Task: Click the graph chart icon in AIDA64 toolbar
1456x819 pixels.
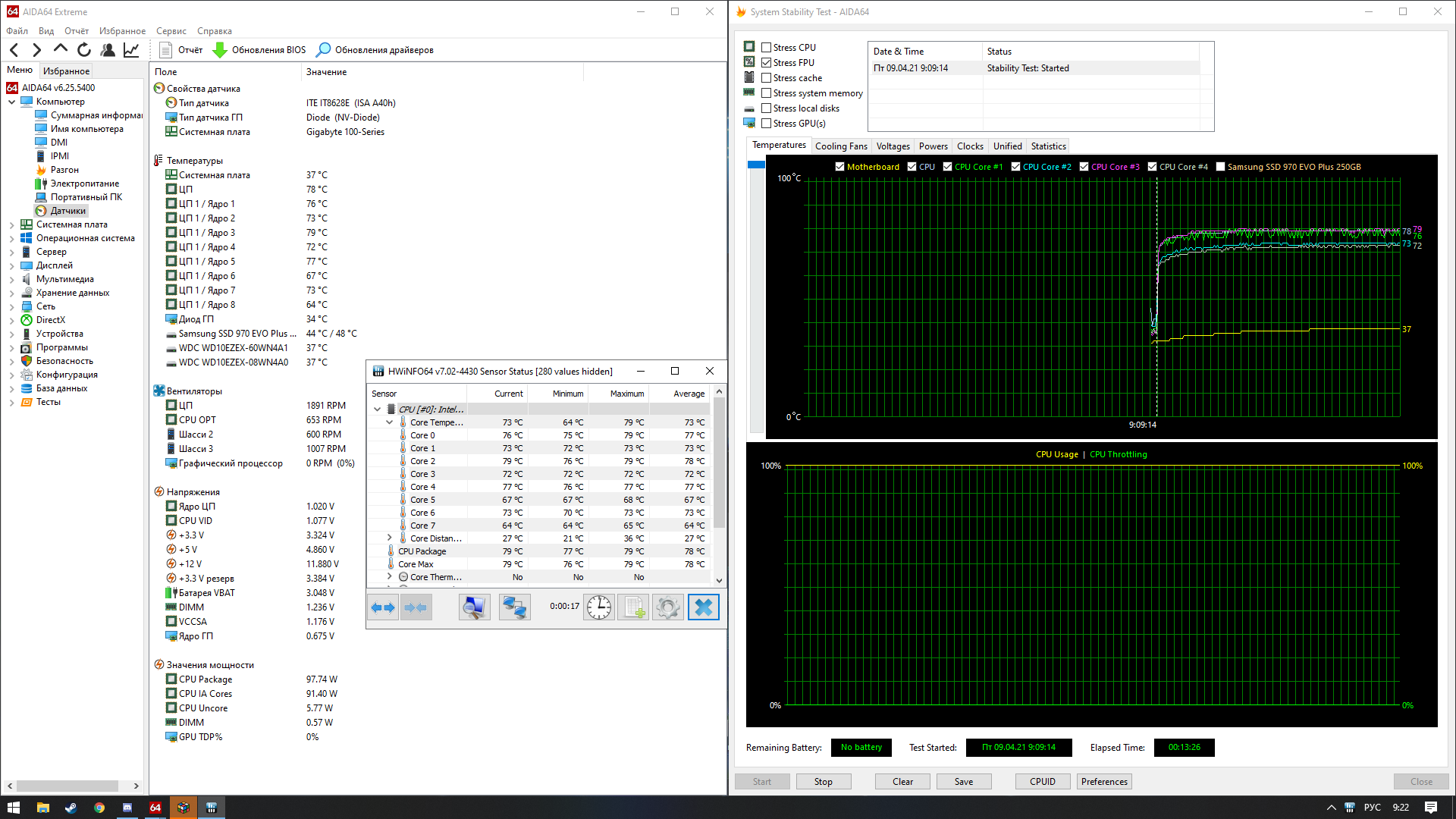Action: (x=131, y=50)
